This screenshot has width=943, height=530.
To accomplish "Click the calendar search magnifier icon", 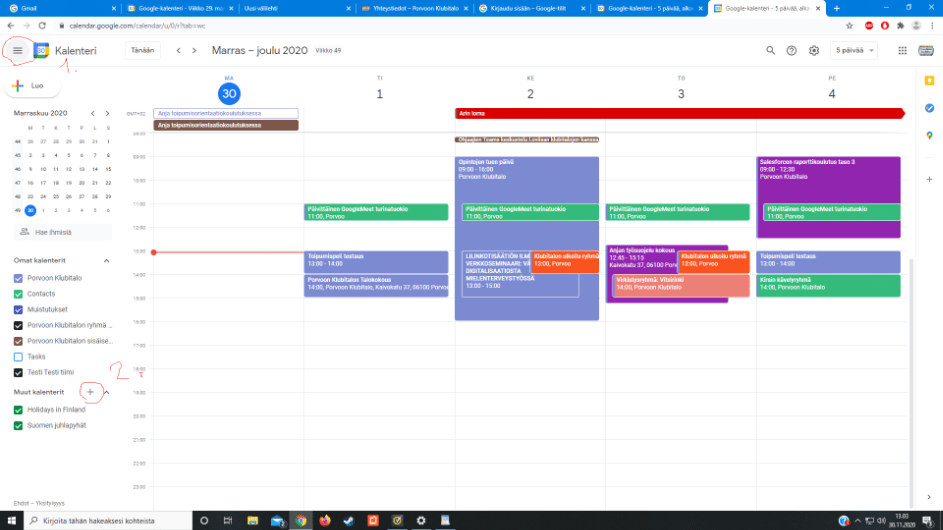I will [770, 50].
